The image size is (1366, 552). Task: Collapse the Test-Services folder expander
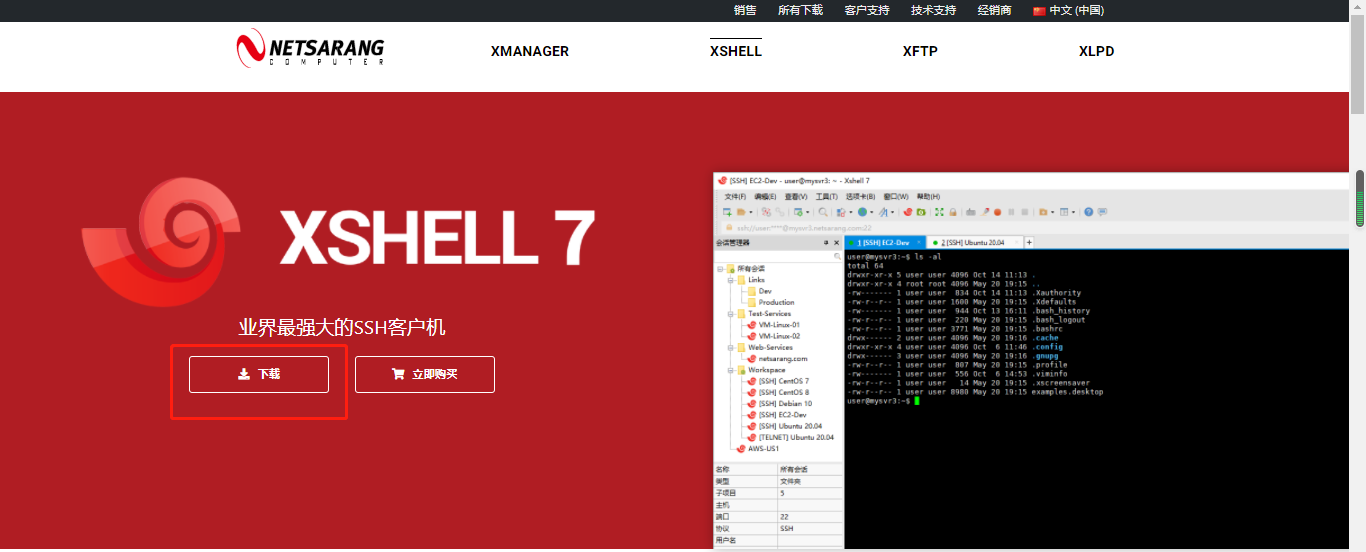732,314
